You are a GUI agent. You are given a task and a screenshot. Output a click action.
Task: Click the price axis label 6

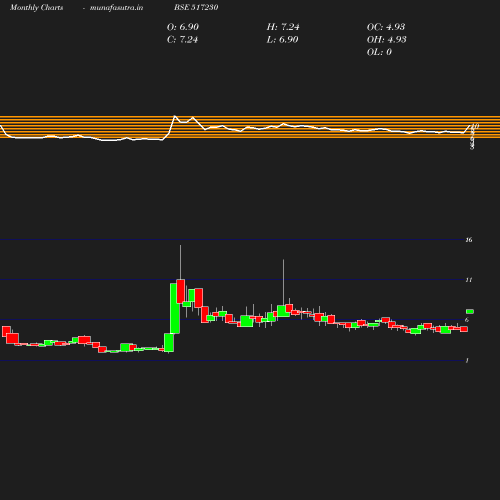(467, 320)
